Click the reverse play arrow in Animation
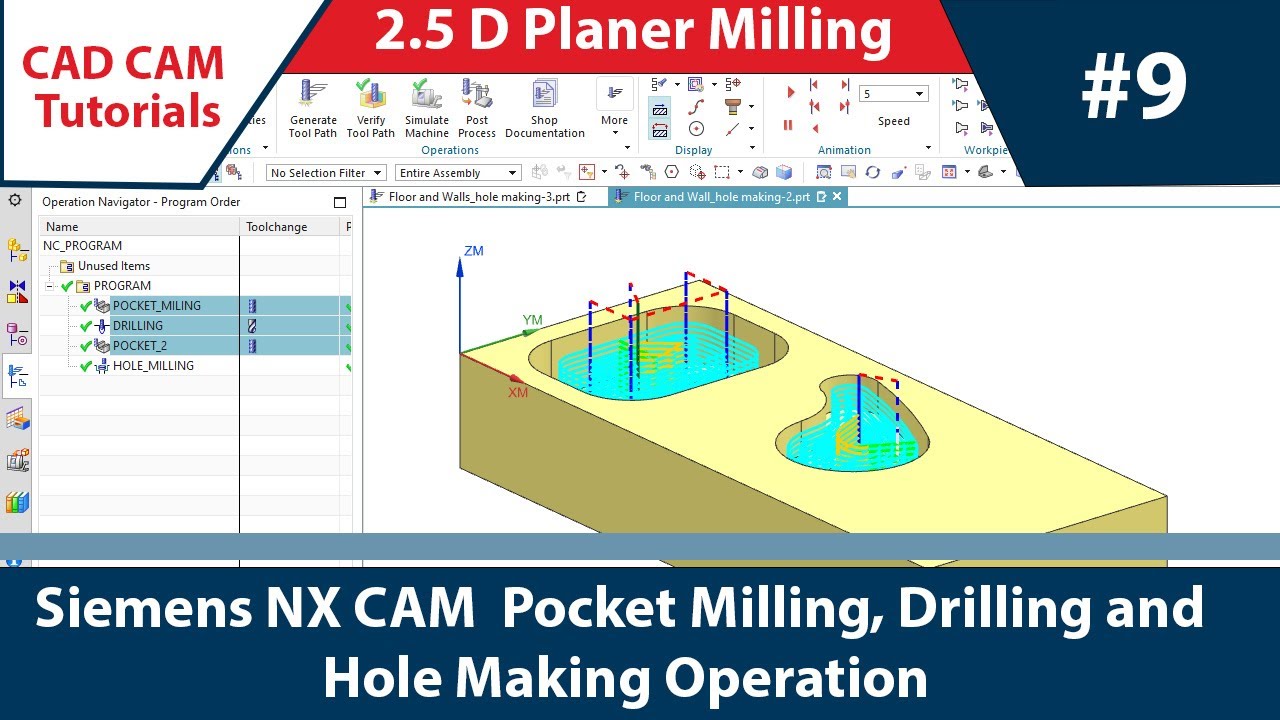Screen dimensions: 1280x720 point(815,128)
